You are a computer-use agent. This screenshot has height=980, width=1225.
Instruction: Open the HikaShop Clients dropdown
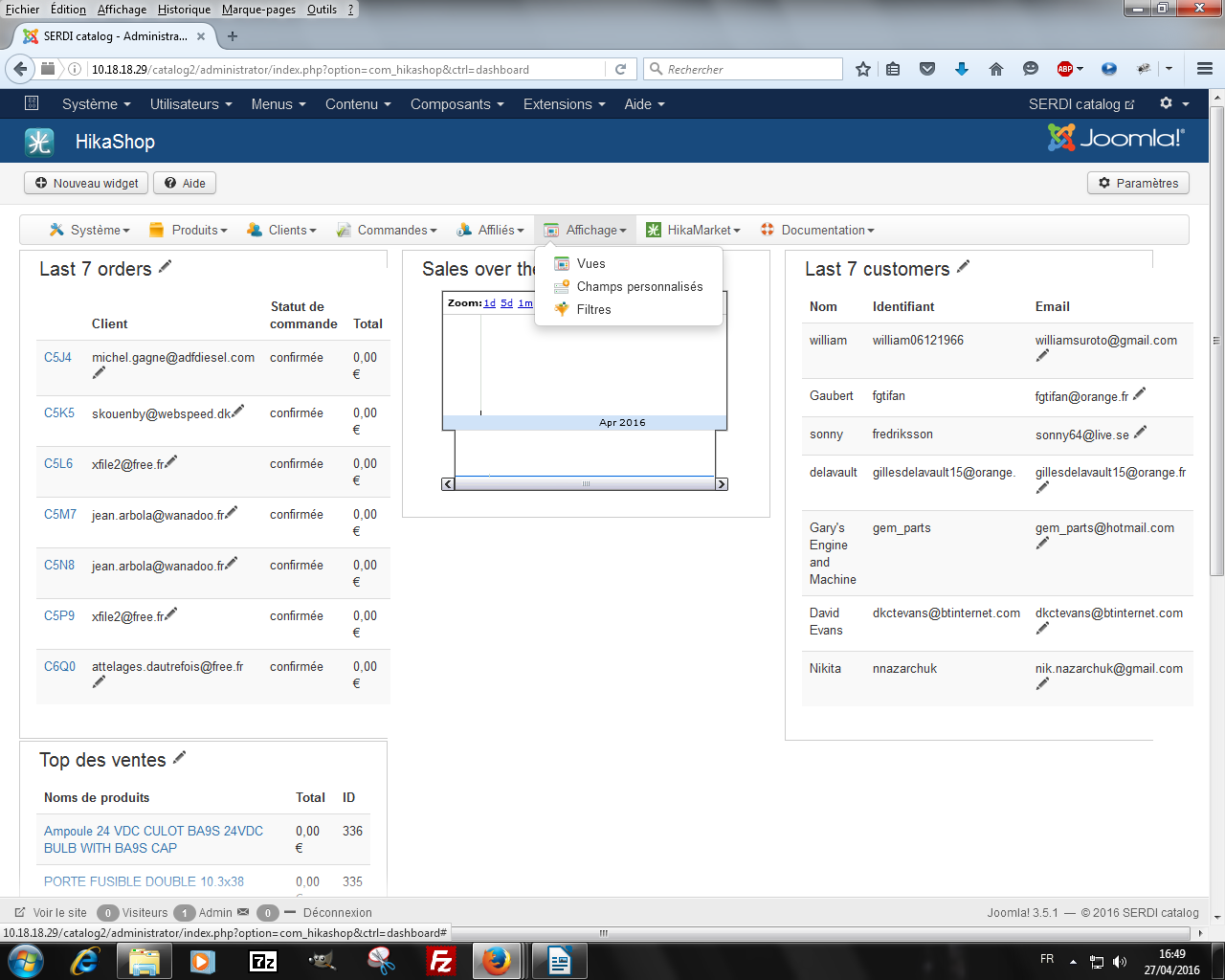(x=282, y=230)
